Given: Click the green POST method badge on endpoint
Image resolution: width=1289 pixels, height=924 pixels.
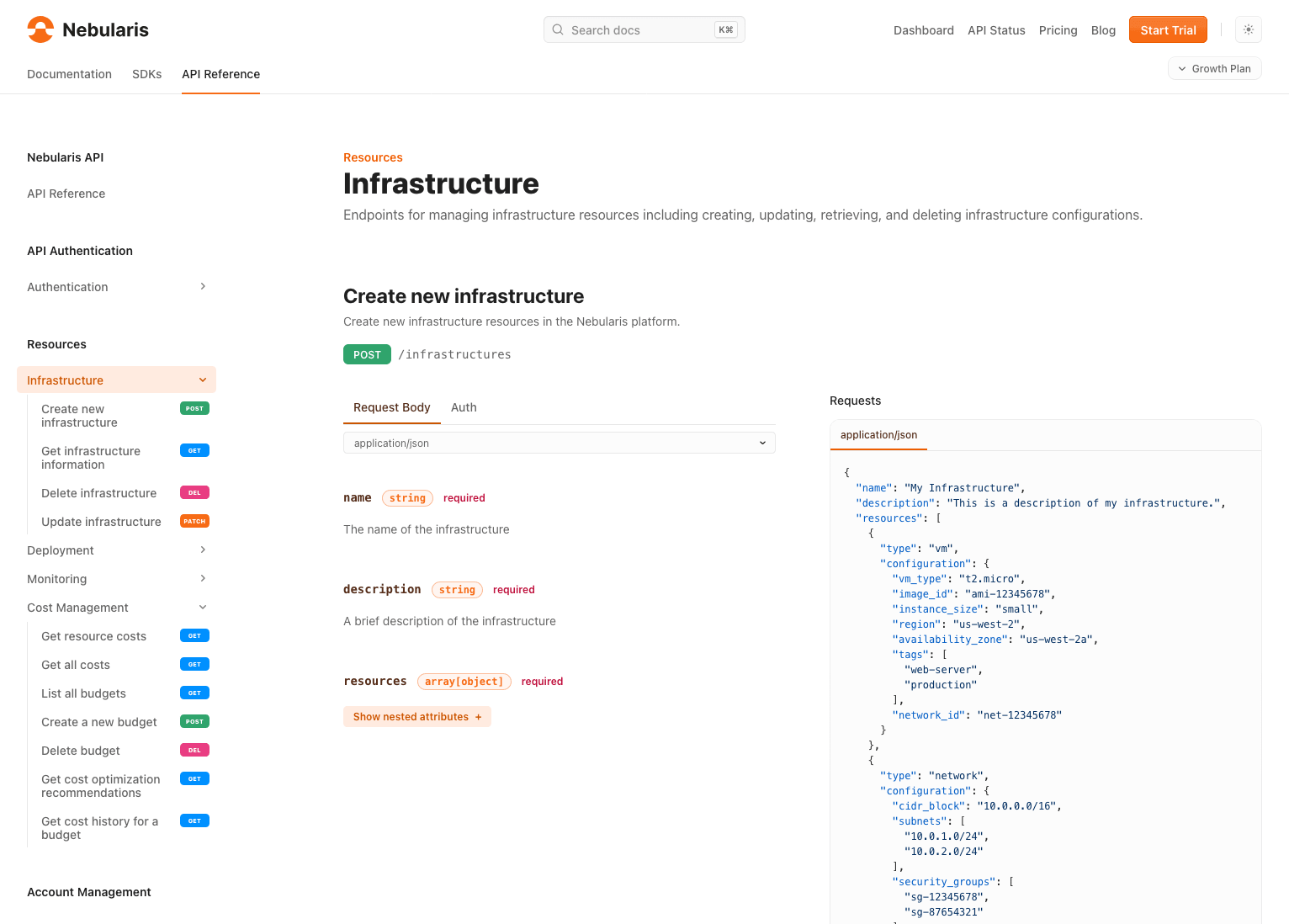Looking at the screenshot, I should [367, 354].
